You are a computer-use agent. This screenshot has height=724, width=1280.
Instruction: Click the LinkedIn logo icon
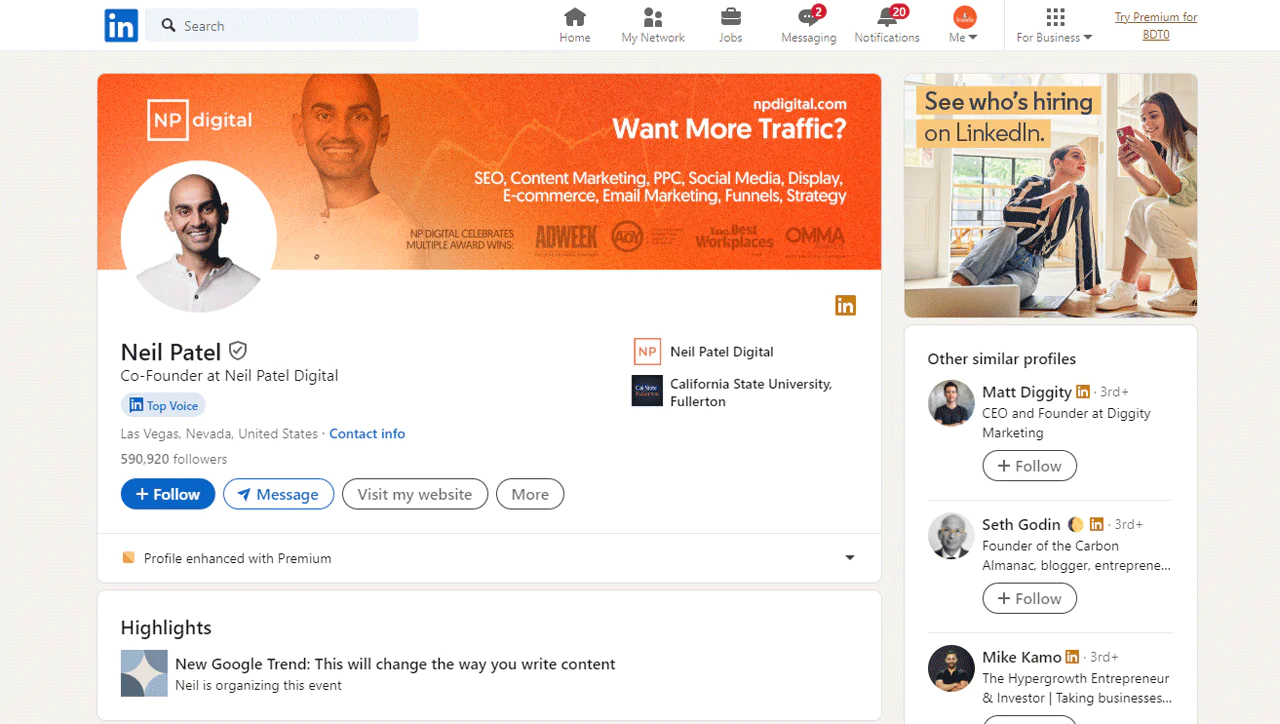click(121, 25)
